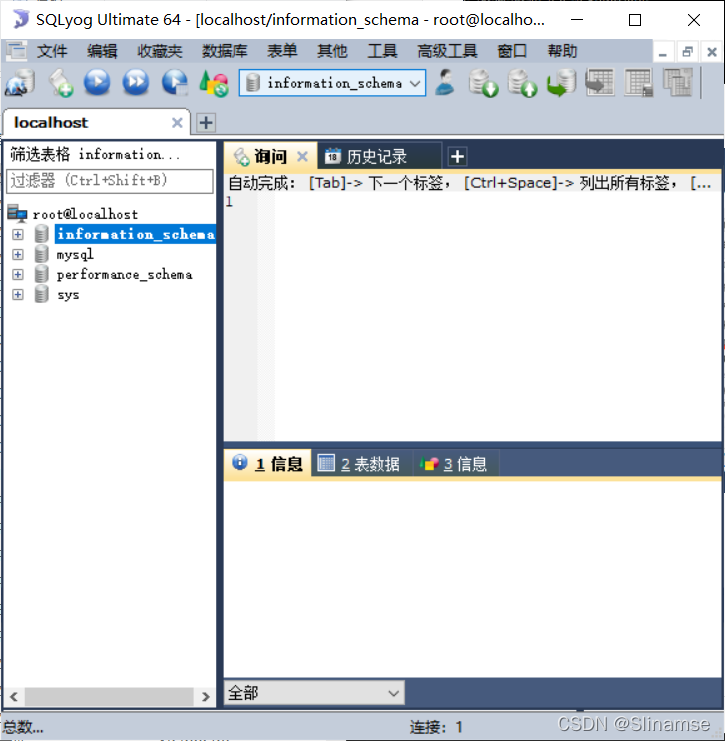The height and width of the screenshot is (741, 725).
Task: Open the information_schema database dropdown
Action: [332, 83]
